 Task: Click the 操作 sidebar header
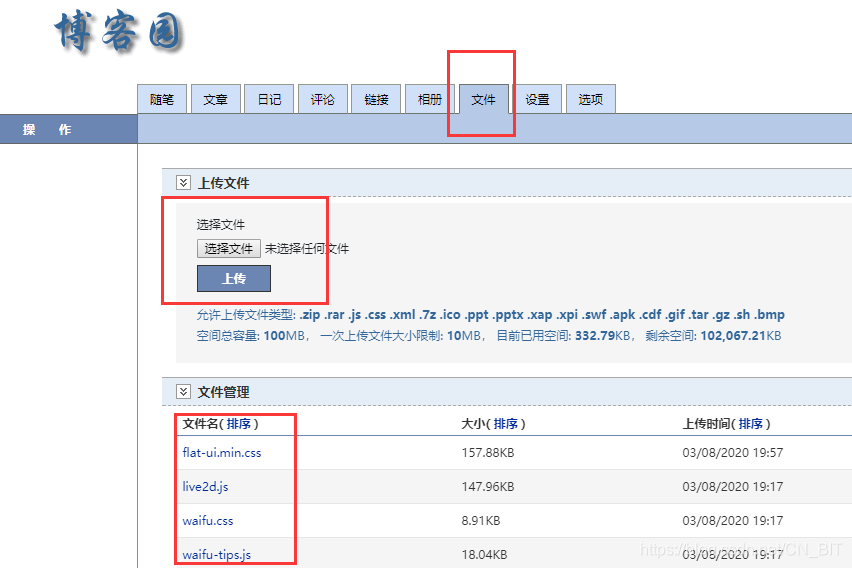(x=68, y=129)
